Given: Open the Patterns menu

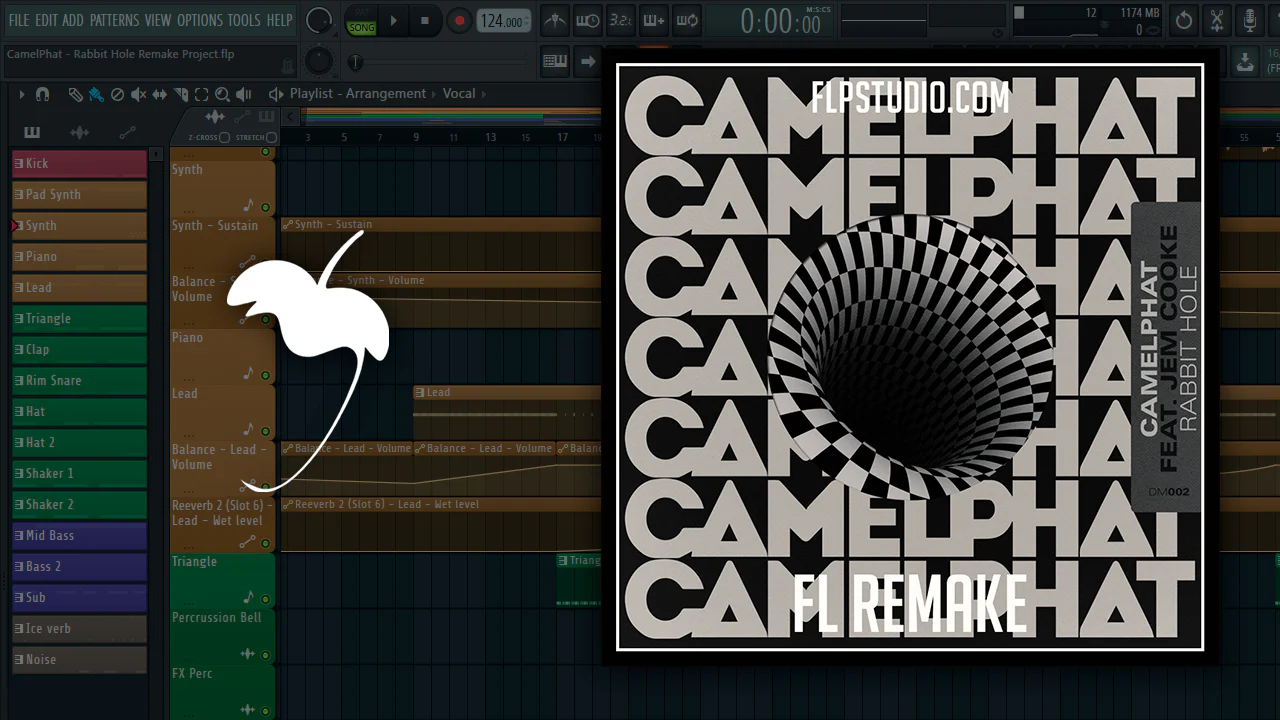Looking at the screenshot, I should pos(114,20).
